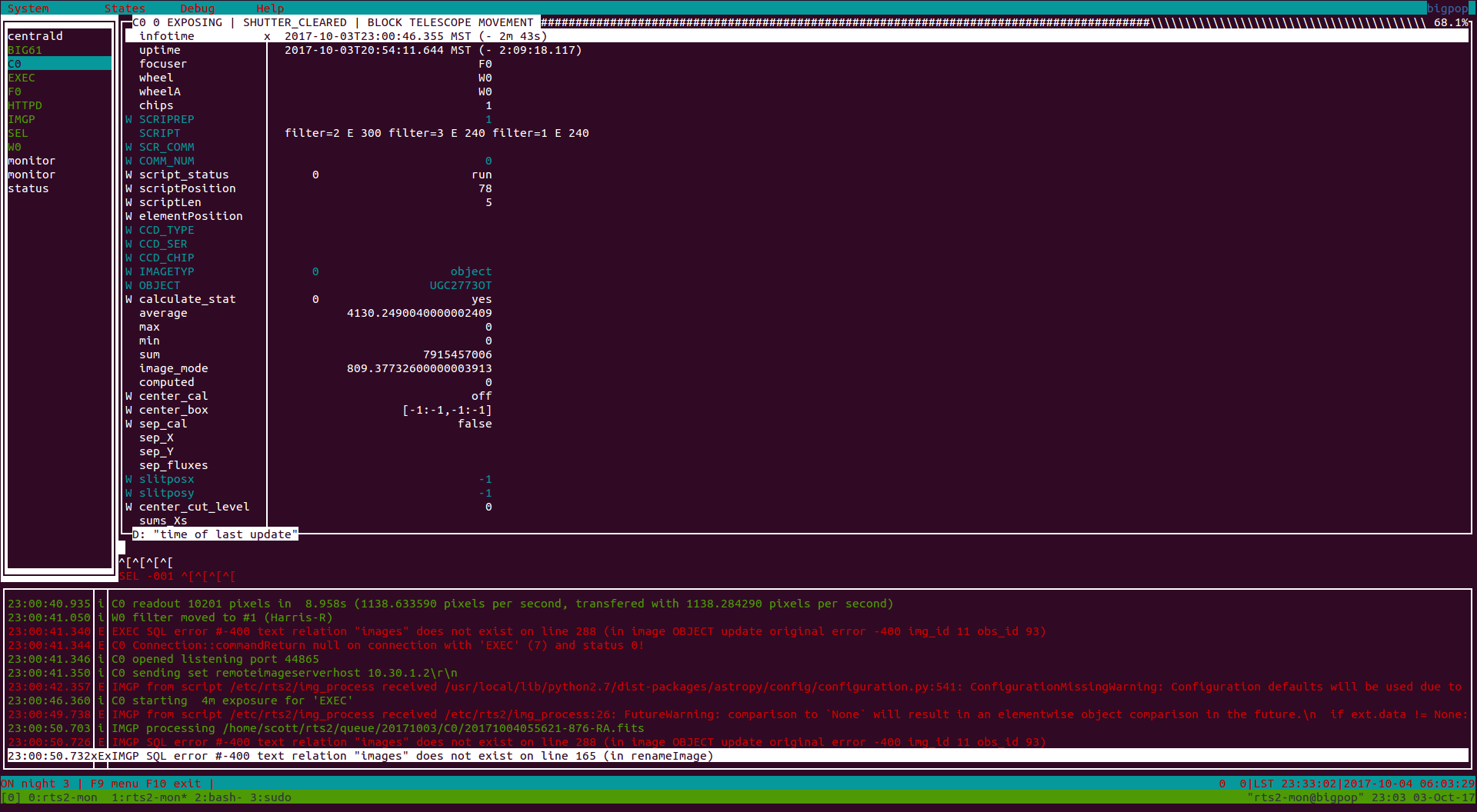1477x812 pixels.
Task: Select EXEC device in the sidebar
Action: (22, 78)
